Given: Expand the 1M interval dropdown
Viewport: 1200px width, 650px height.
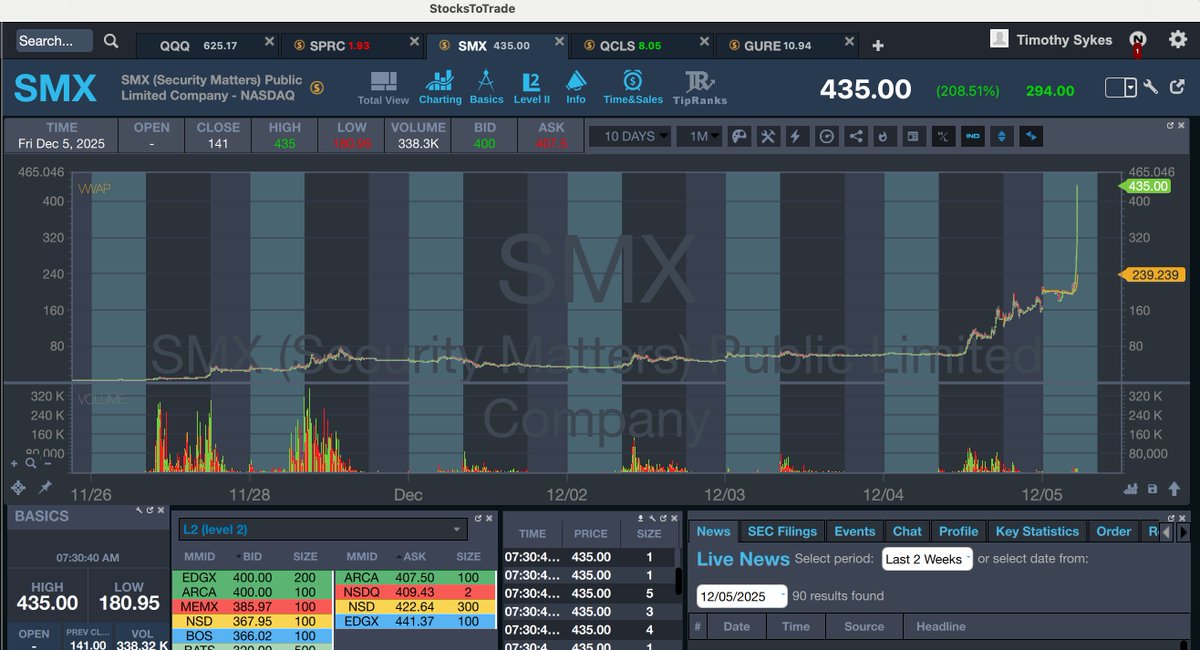Looking at the screenshot, I should (701, 135).
